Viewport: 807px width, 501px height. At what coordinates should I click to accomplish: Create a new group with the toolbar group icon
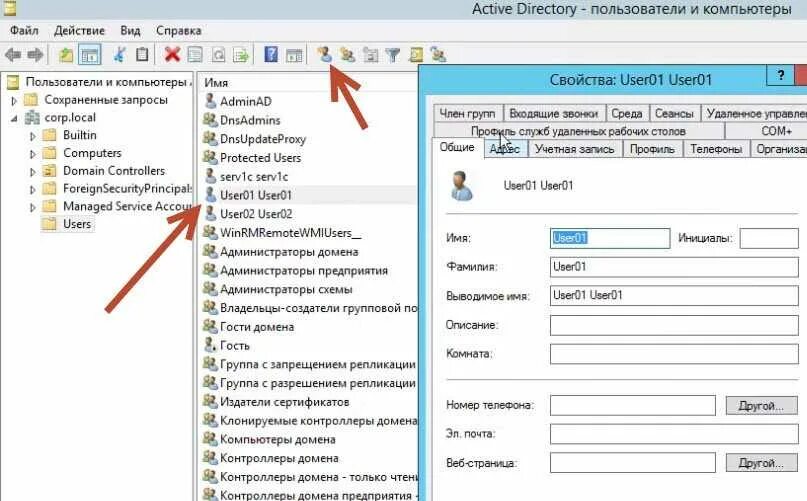coord(347,54)
